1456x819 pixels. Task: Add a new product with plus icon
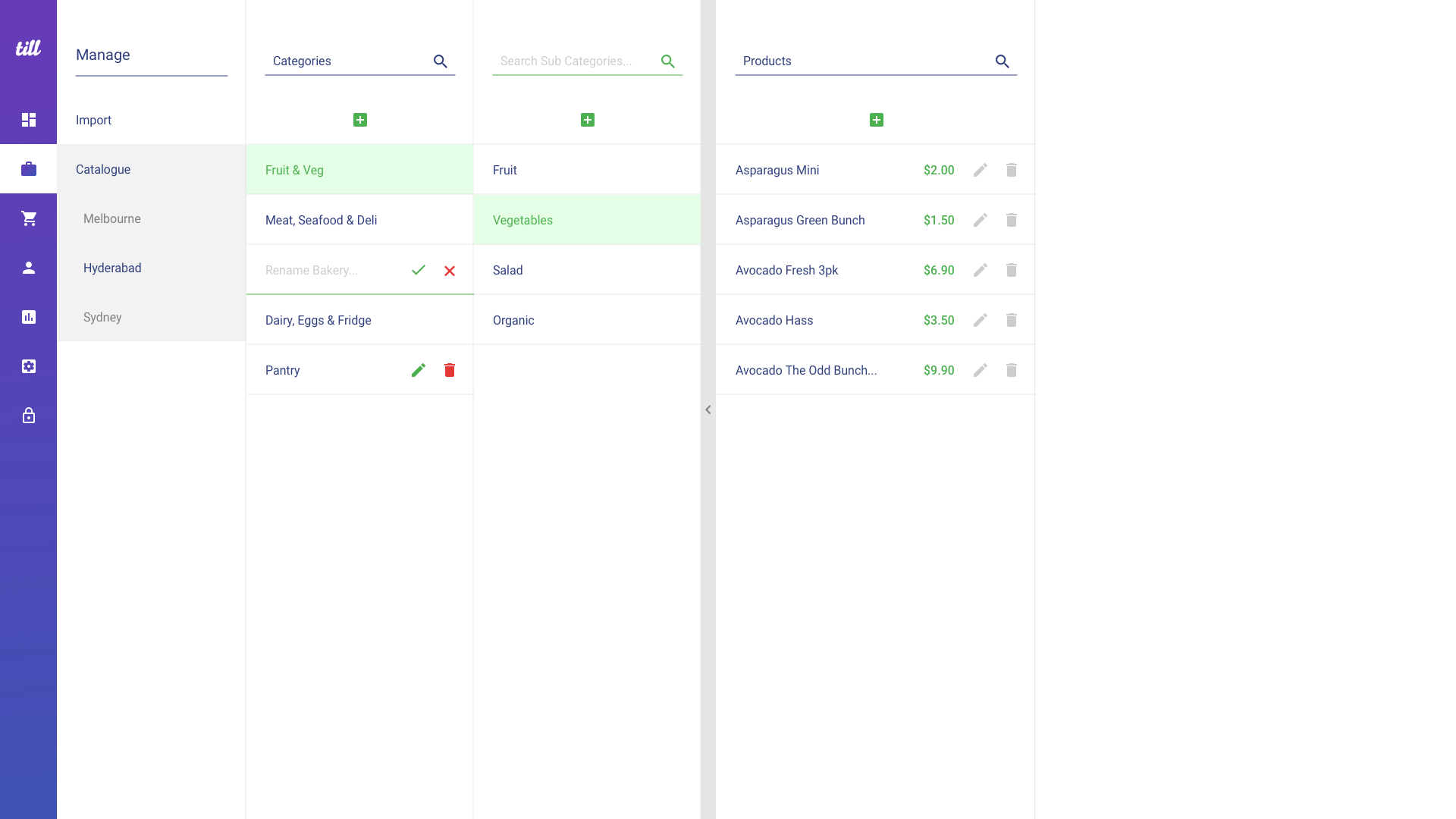click(x=877, y=120)
